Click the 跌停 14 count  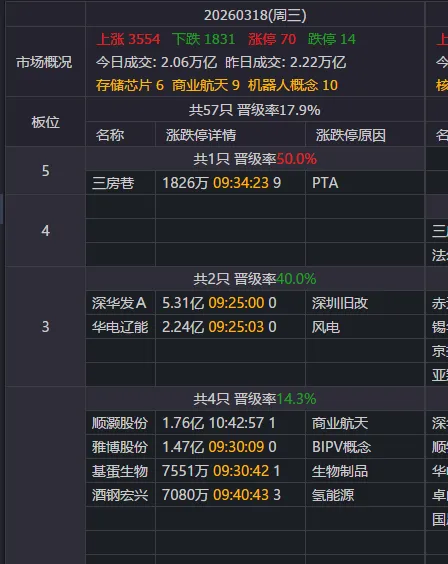332,39
